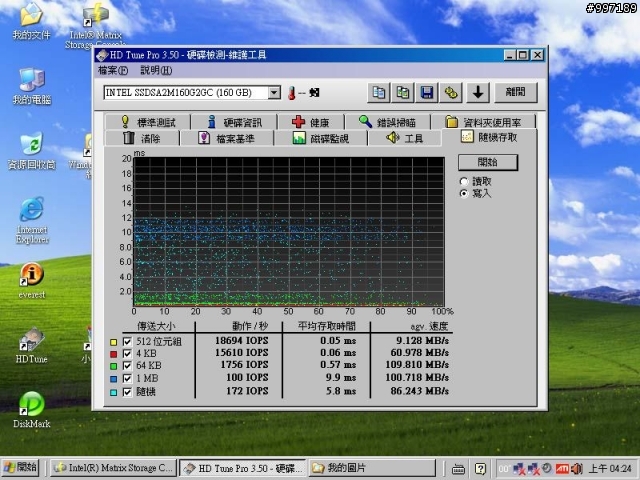Open the INTEL SSDSA2M160G2GC drive dropdown
Viewport: 640px width, 480px height.
click(274, 93)
